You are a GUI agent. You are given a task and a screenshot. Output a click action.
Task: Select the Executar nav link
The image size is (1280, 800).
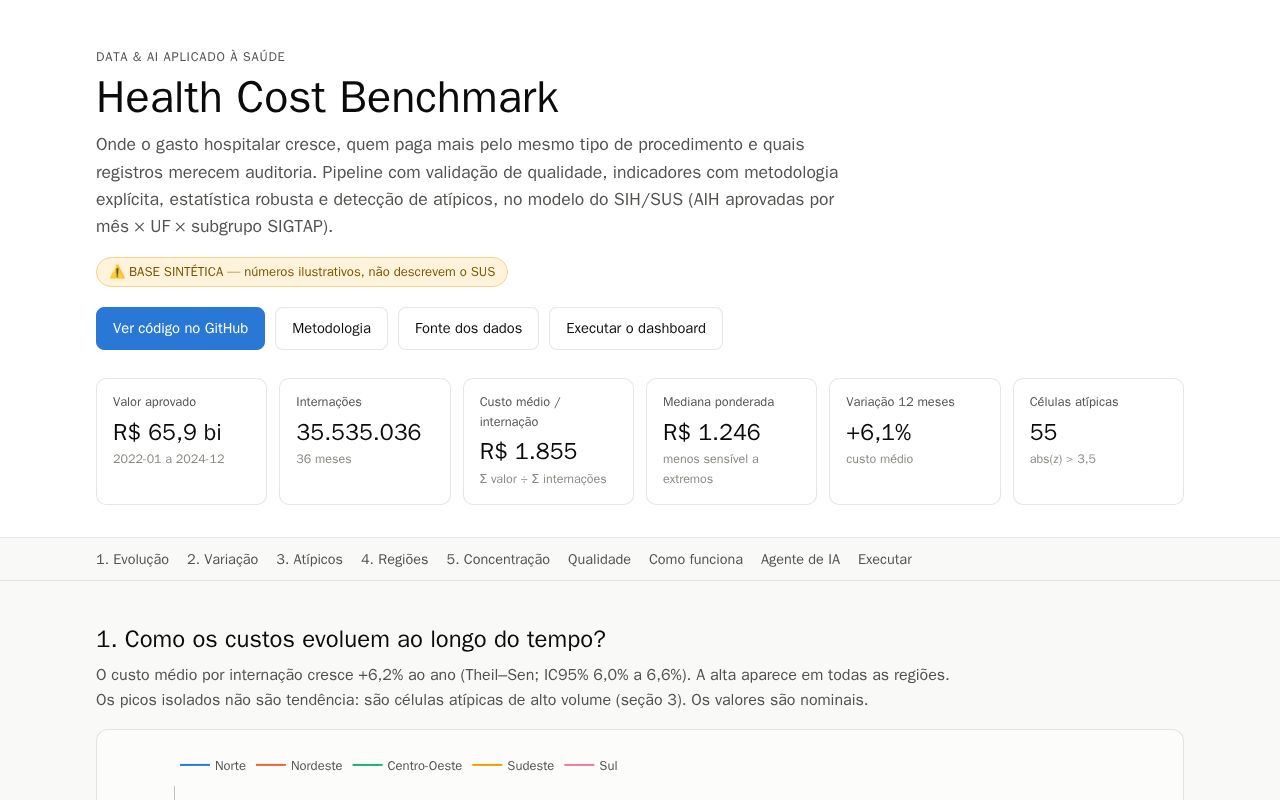(x=885, y=559)
